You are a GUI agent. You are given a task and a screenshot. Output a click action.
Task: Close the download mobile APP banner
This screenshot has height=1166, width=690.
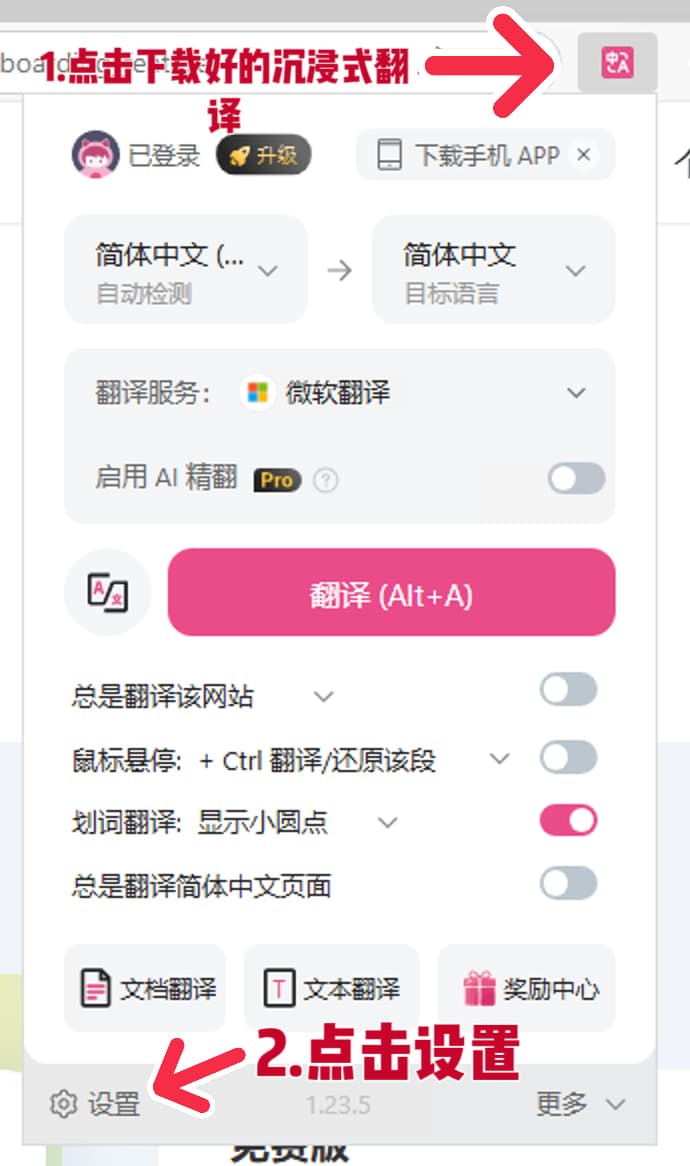pyautogui.click(x=584, y=155)
